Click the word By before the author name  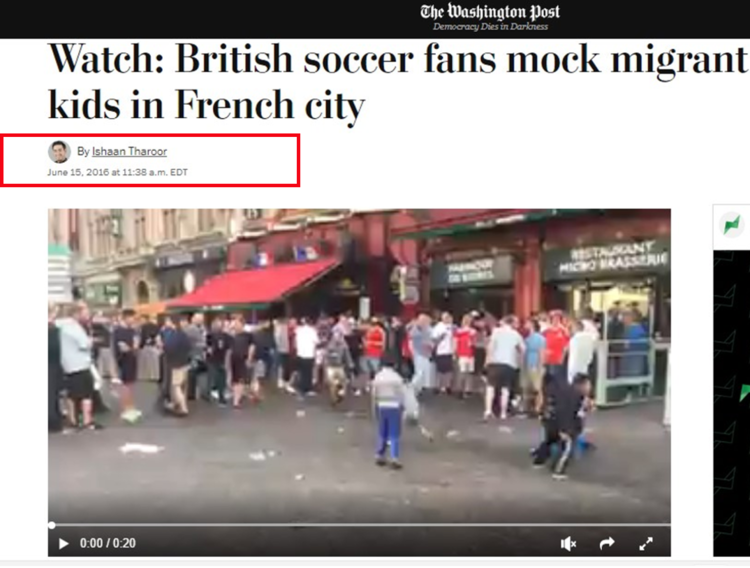point(83,151)
